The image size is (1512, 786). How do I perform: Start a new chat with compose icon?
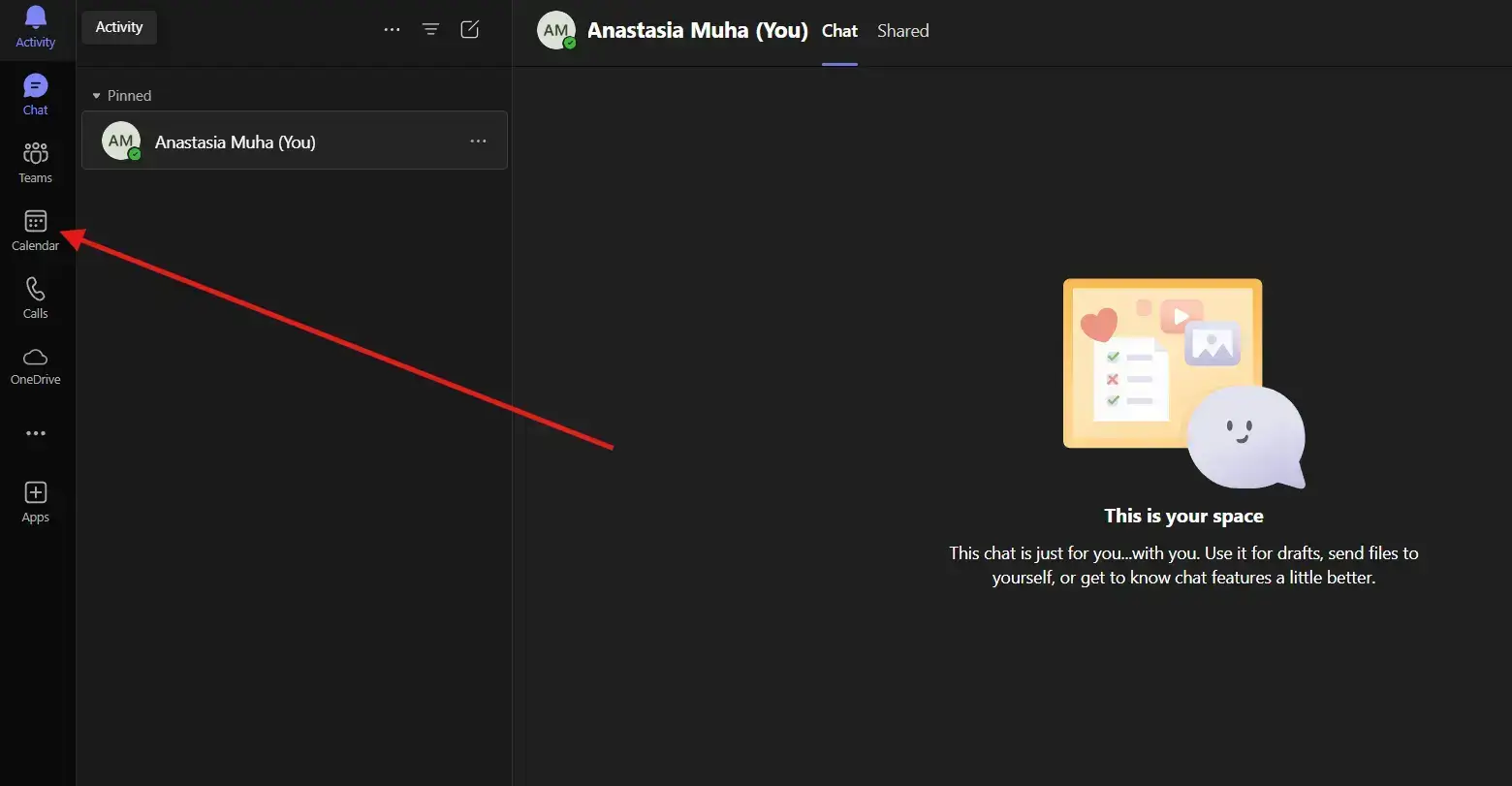coord(470,30)
